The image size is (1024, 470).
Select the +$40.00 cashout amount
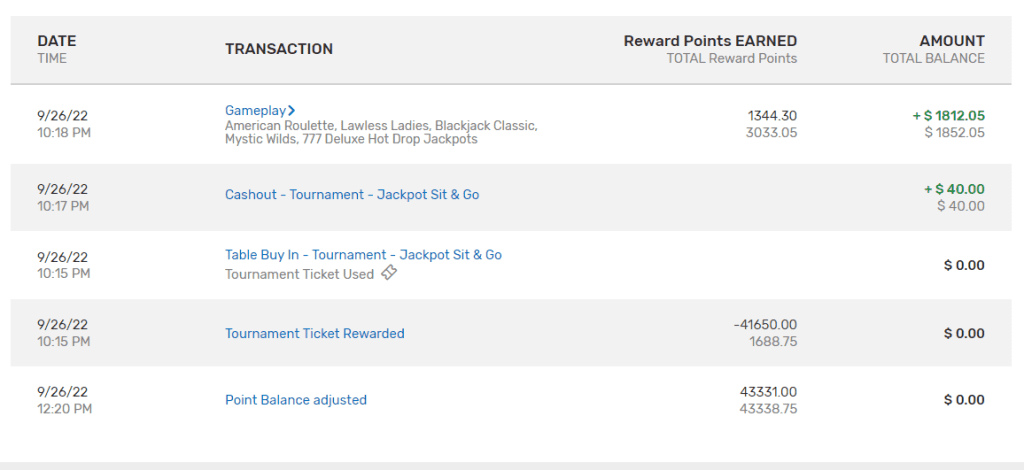[954, 189]
